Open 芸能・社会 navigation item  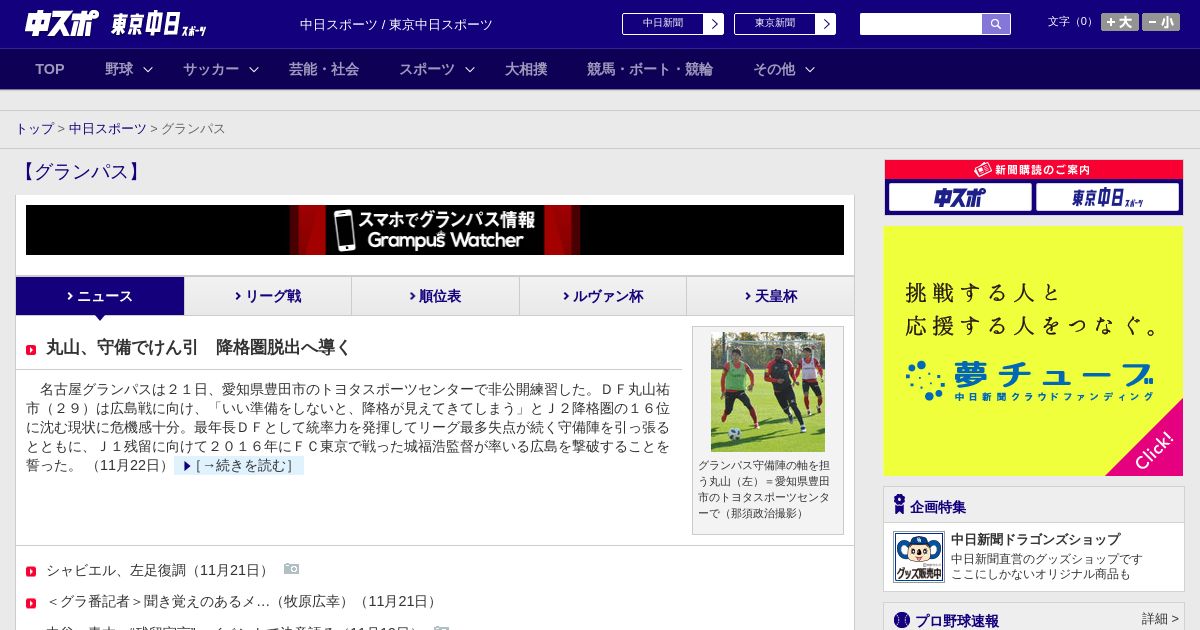pyautogui.click(x=324, y=69)
